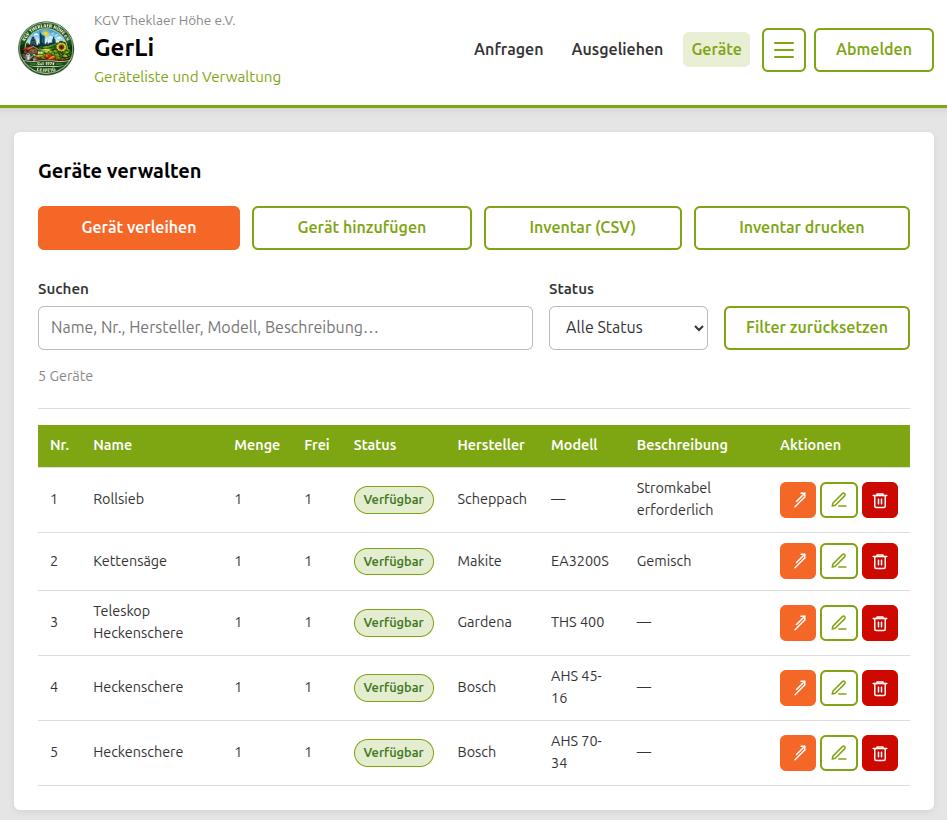Lend the Heckenschere AHS 70-34 via its orange arrow icon

[x=798, y=753]
